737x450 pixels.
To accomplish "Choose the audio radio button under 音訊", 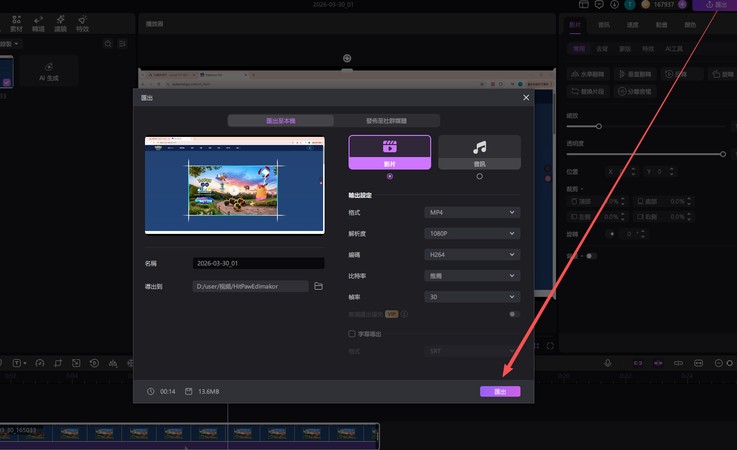I will (479, 176).
